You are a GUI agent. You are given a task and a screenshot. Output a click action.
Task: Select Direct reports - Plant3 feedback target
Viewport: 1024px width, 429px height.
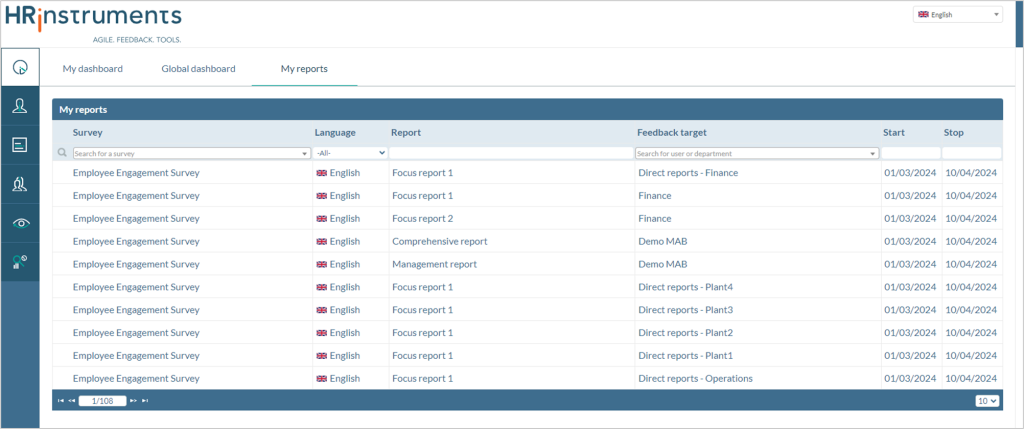click(x=686, y=310)
